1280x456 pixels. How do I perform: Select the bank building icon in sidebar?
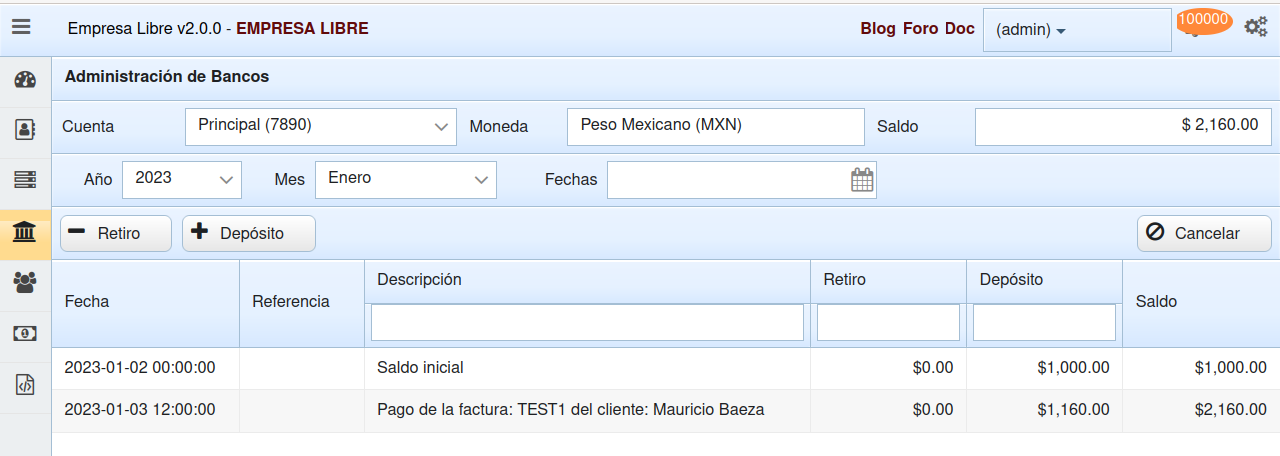click(25, 233)
